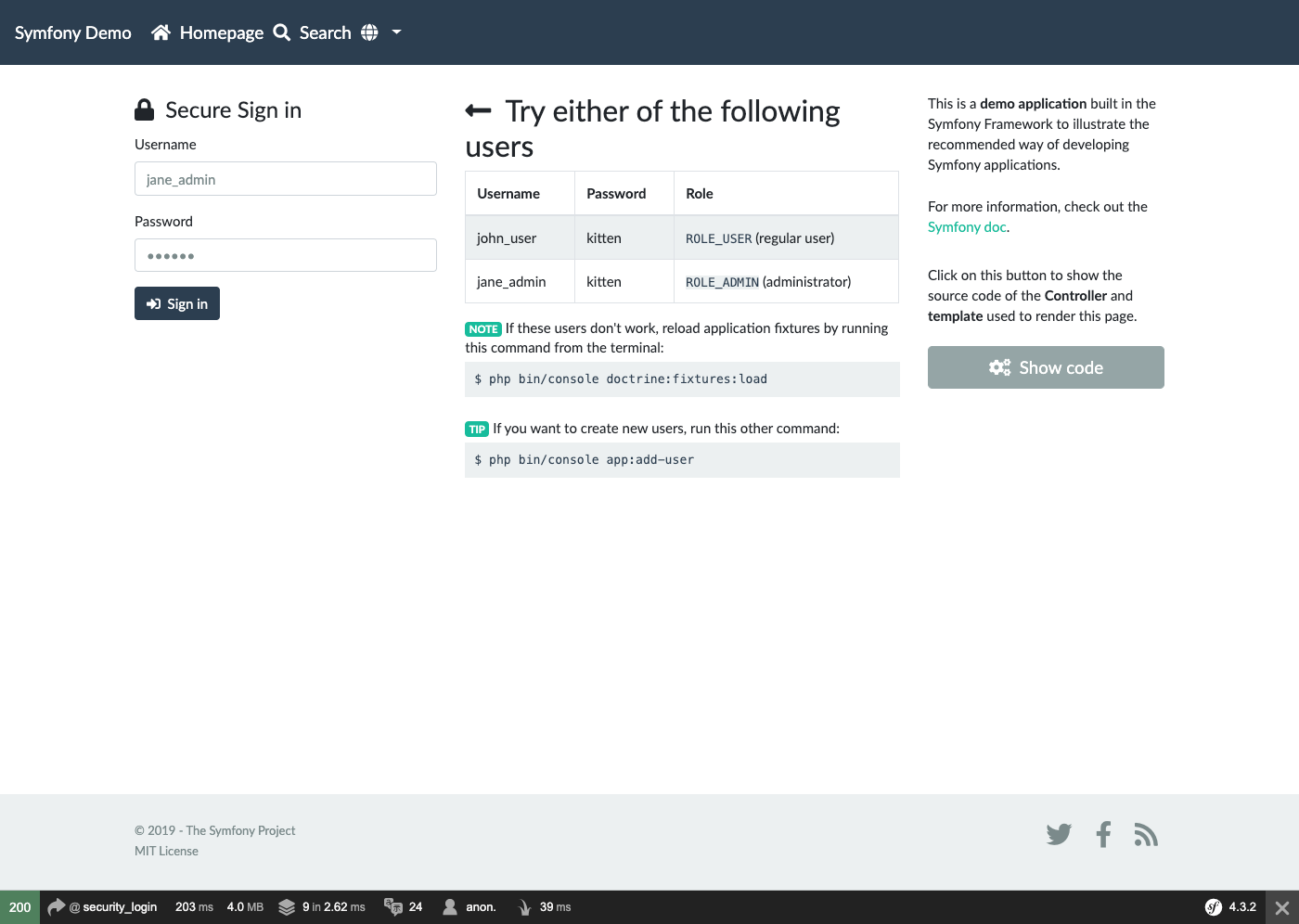Click the cache layers icon in toolbar
Image resolution: width=1299 pixels, height=924 pixels.
pyautogui.click(x=287, y=907)
